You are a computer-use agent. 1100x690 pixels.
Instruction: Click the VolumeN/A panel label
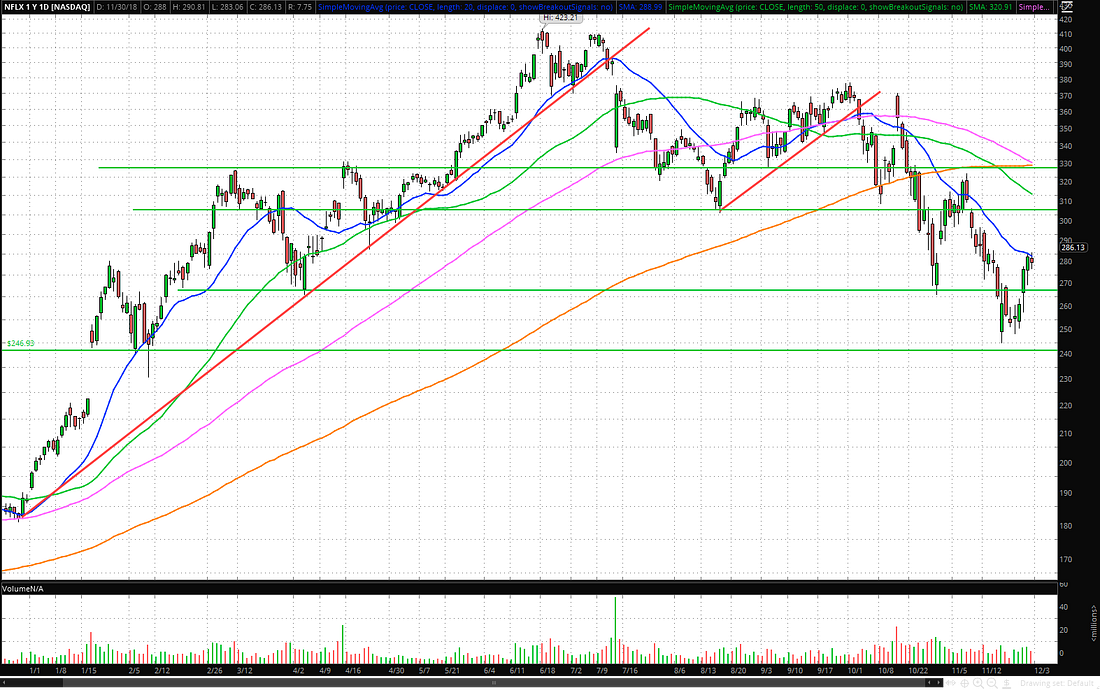[x=23, y=588]
